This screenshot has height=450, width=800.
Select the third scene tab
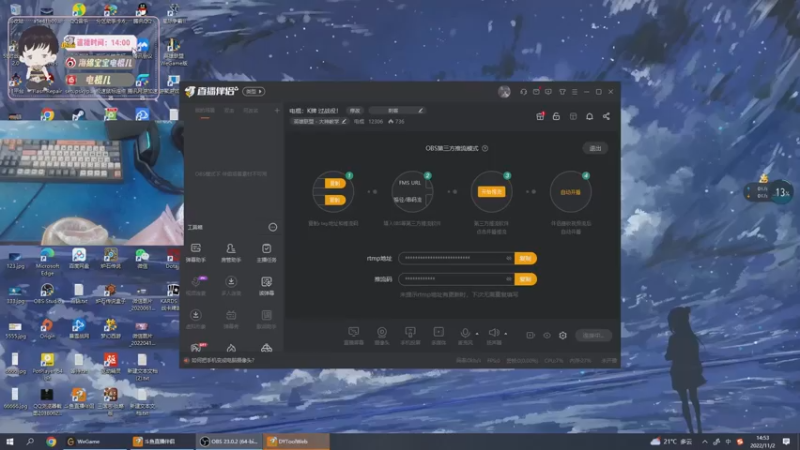pos(251,111)
